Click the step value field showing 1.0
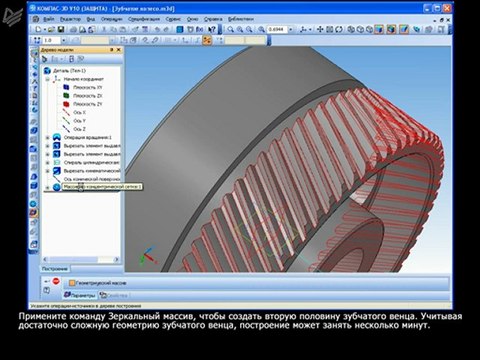Screen dimensions: 480x360 51,40
